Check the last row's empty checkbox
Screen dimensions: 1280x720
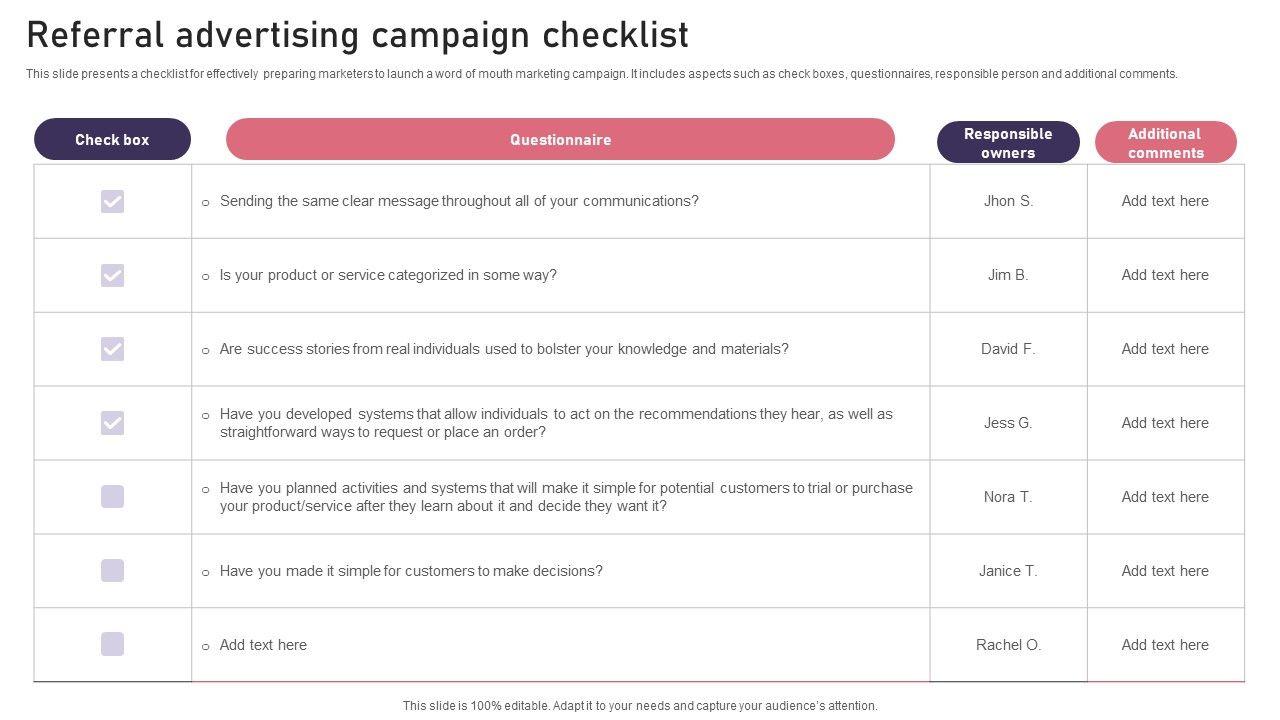point(112,644)
